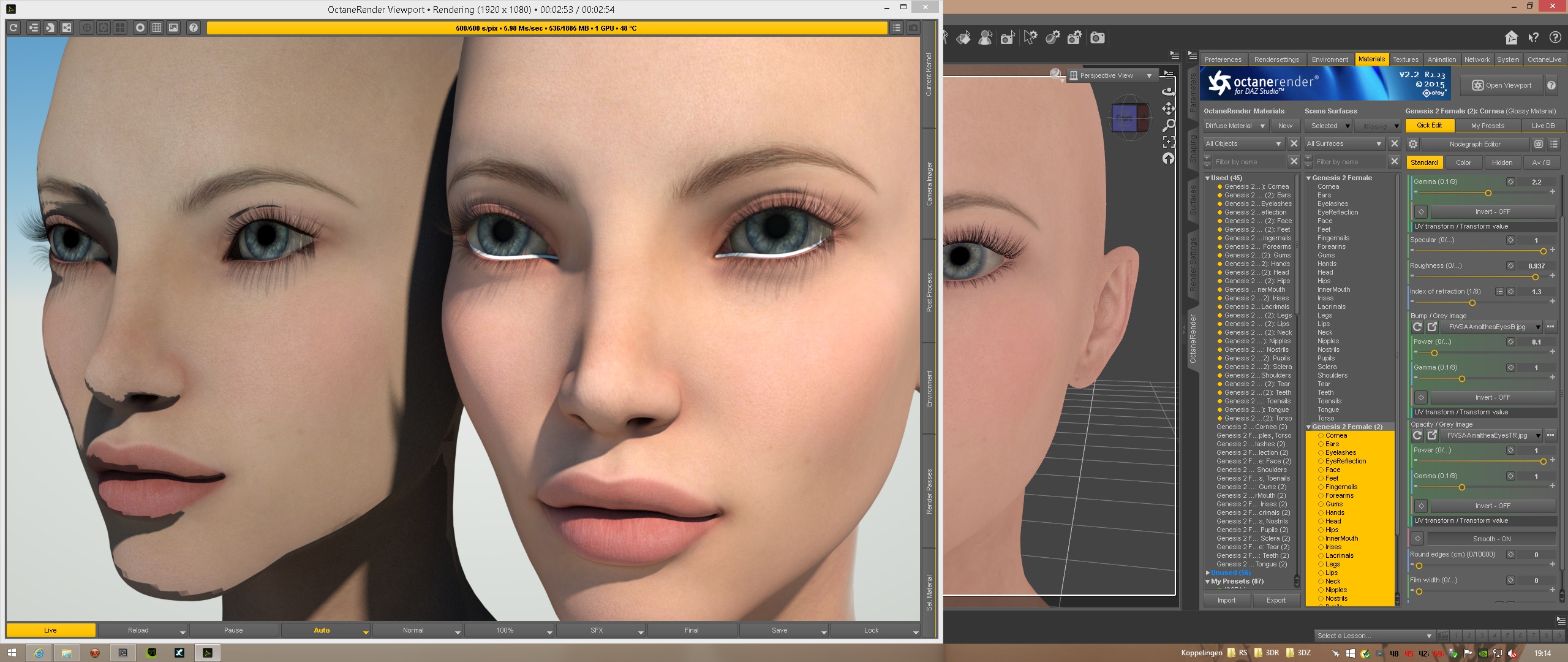Toggle Smooth - ON setting

[1491, 539]
